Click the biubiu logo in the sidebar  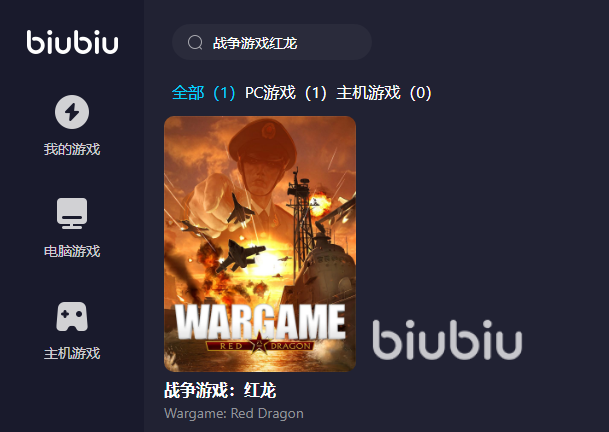[72, 42]
